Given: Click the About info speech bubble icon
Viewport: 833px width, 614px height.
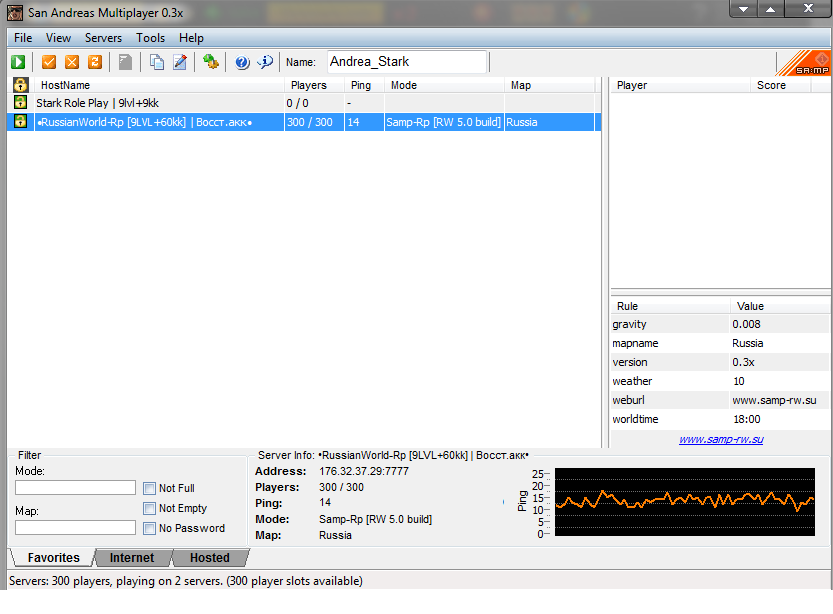Looking at the screenshot, I should [265, 62].
